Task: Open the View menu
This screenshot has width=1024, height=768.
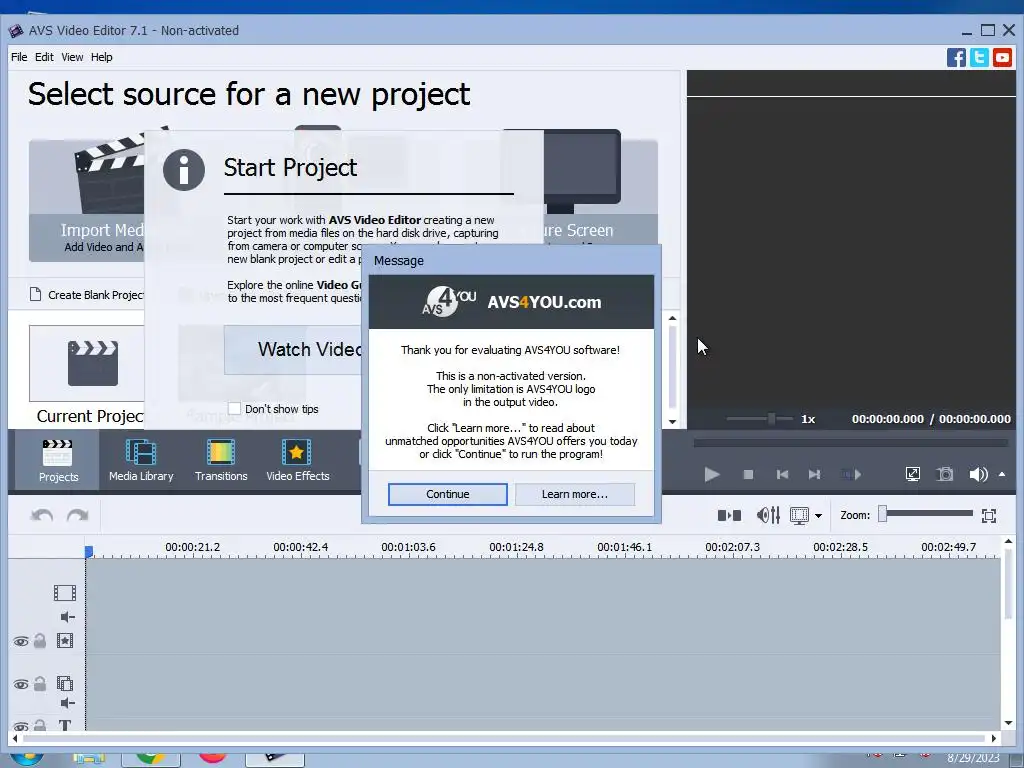Action: [72, 57]
